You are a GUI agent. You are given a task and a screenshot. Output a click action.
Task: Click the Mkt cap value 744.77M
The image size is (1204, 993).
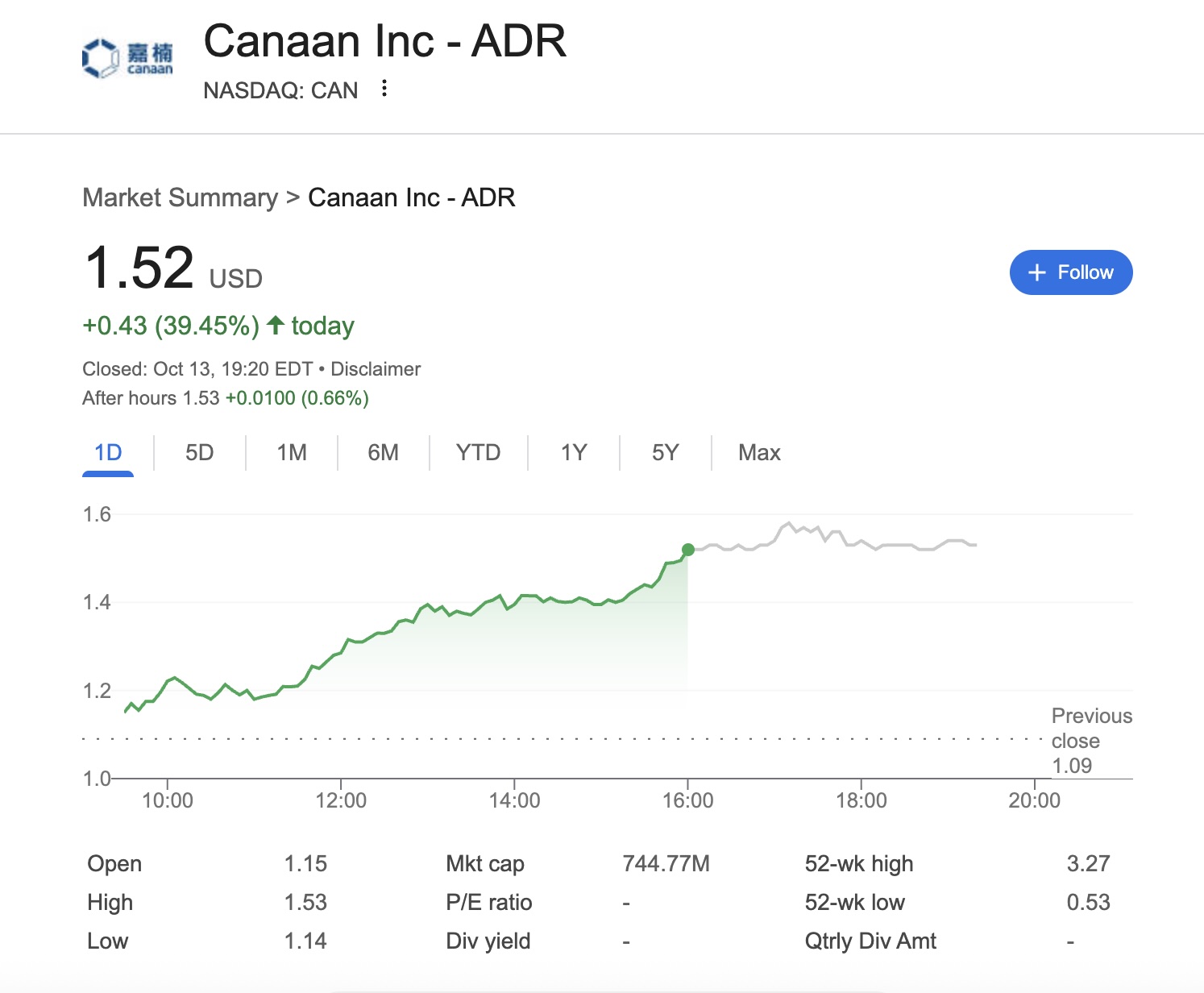click(x=666, y=864)
